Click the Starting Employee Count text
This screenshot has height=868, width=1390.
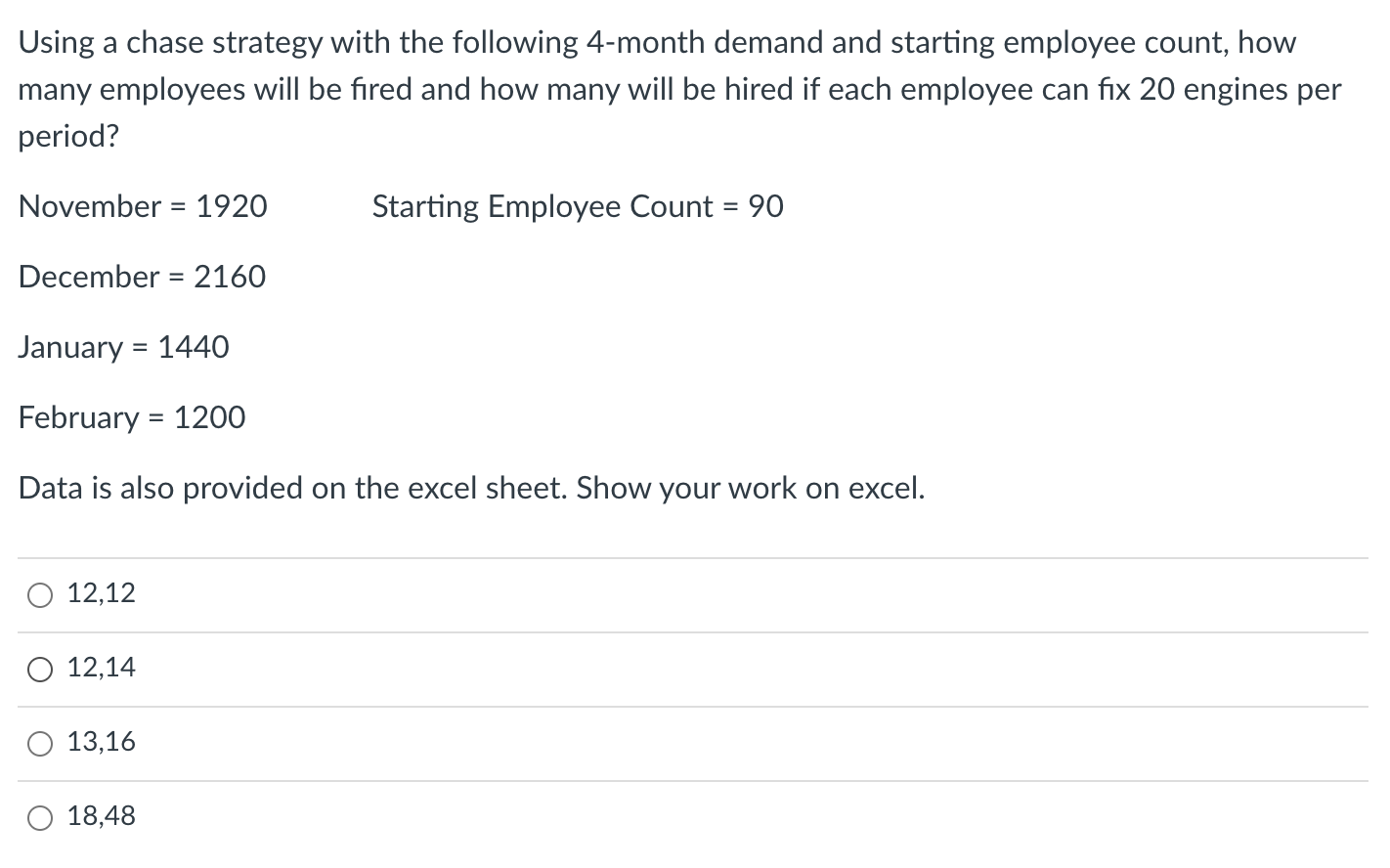[x=577, y=207]
